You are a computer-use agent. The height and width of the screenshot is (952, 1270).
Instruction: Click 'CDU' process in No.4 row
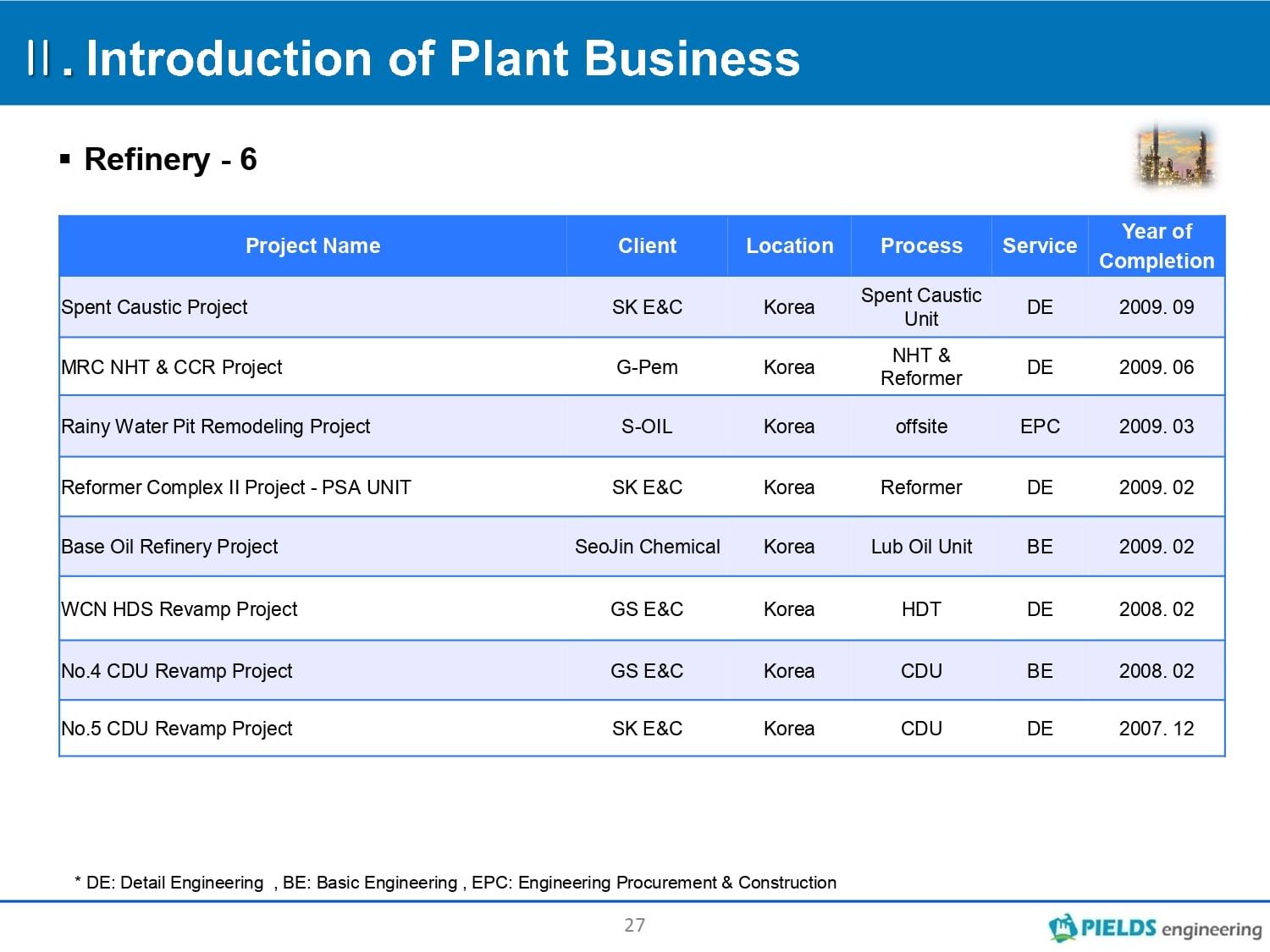921,671
